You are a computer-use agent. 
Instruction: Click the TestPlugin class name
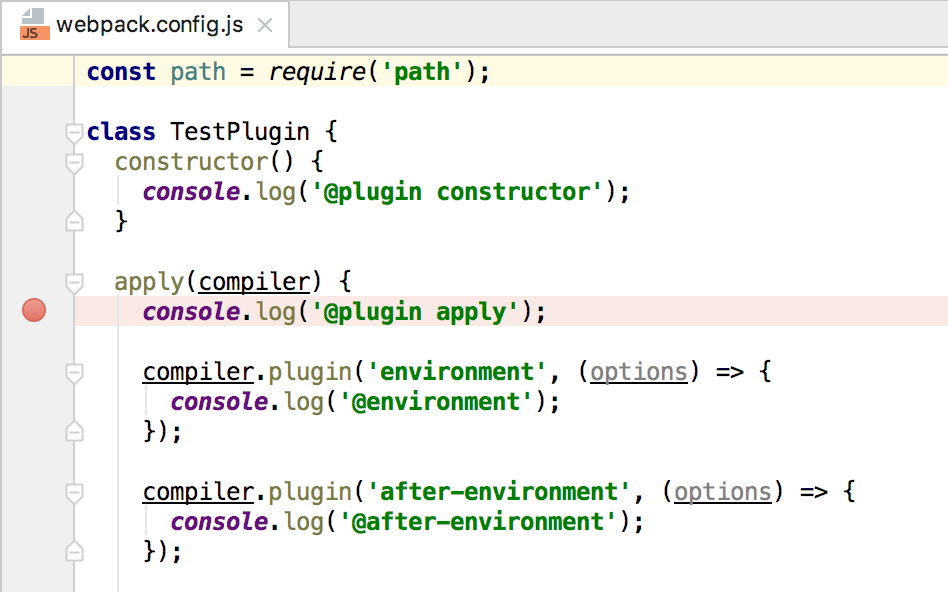[x=240, y=132]
